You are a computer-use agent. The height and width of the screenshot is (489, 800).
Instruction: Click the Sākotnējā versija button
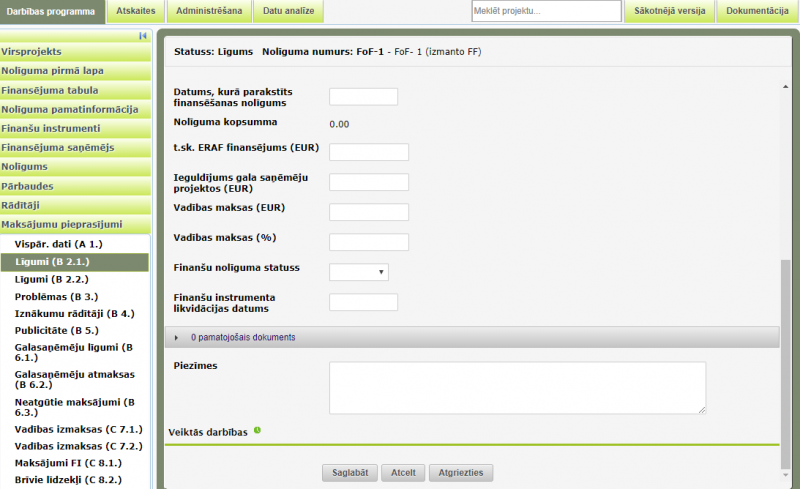[669, 11]
